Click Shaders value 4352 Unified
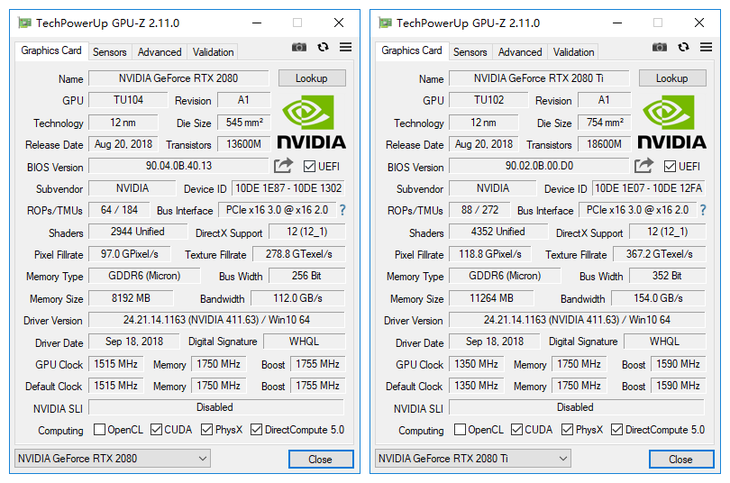 (x=498, y=231)
